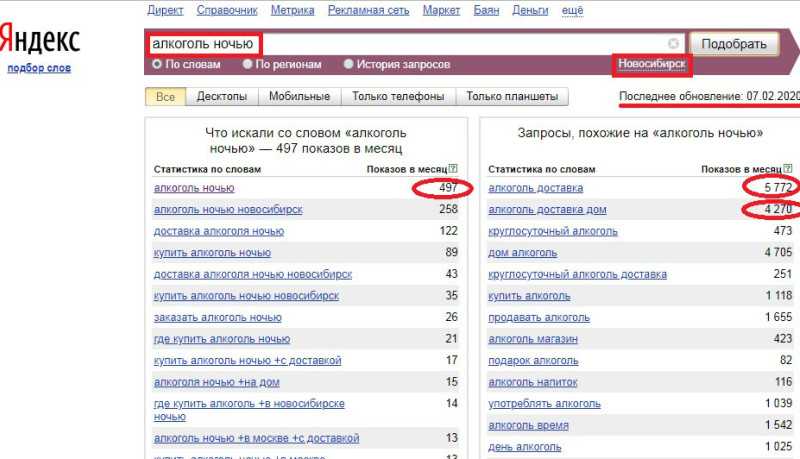The height and width of the screenshot is (459, 800).
Task: Switch to the 'Все' devices tab
Action: [x=165, y=97]
